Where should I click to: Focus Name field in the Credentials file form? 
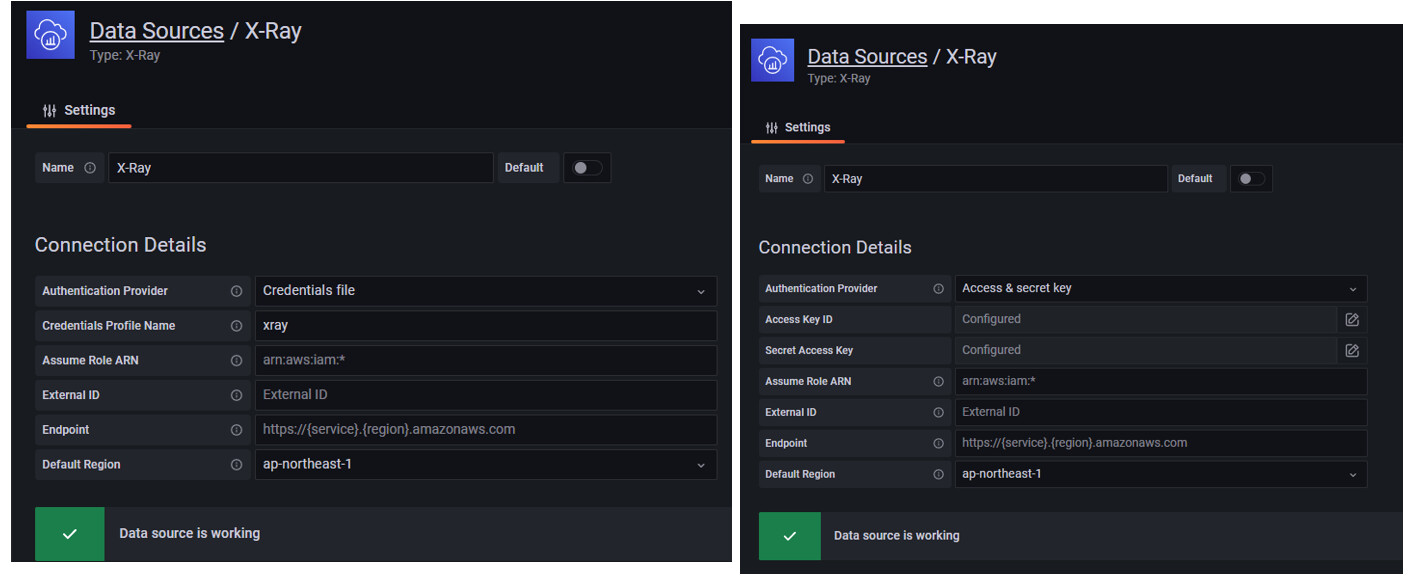click(301, 168)
